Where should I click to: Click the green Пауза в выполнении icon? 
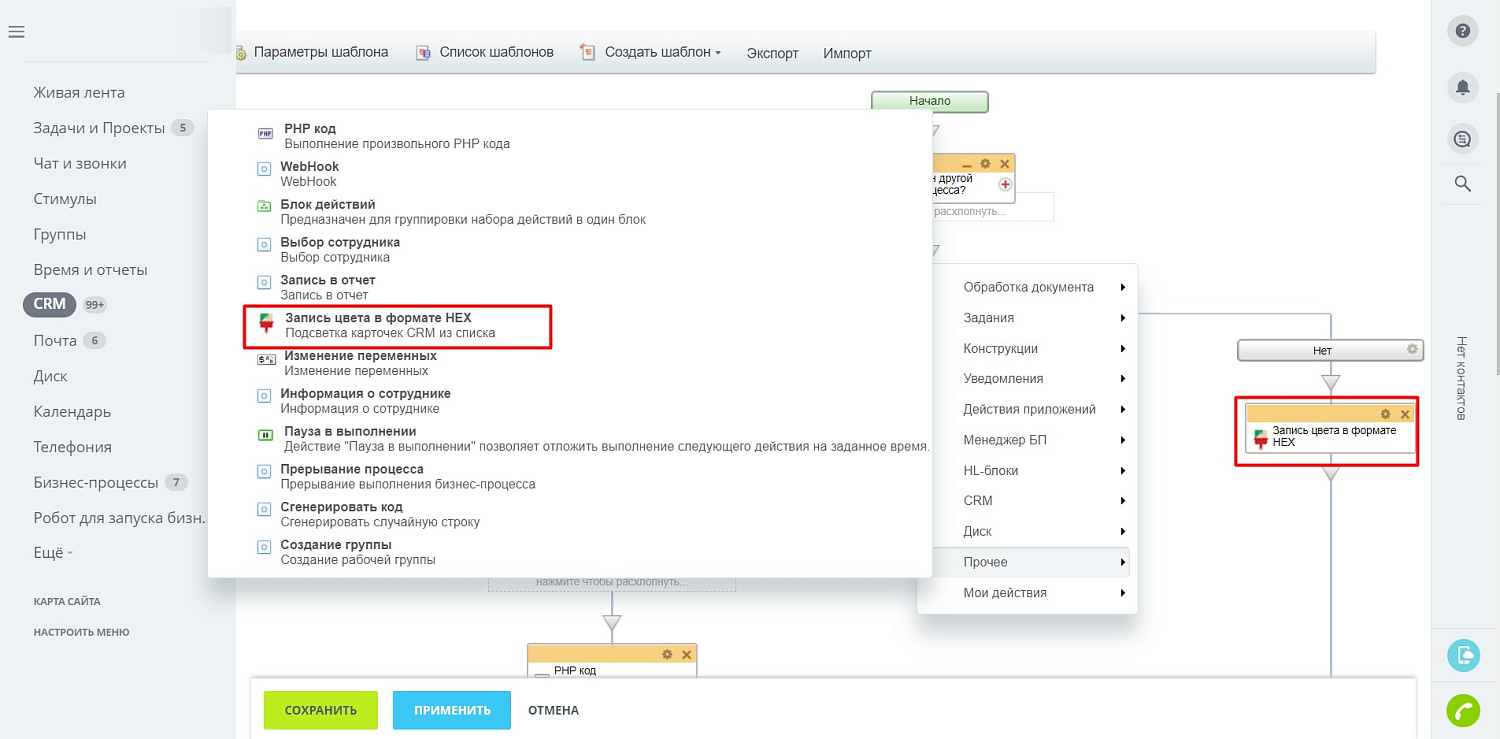tap(265, 434)
